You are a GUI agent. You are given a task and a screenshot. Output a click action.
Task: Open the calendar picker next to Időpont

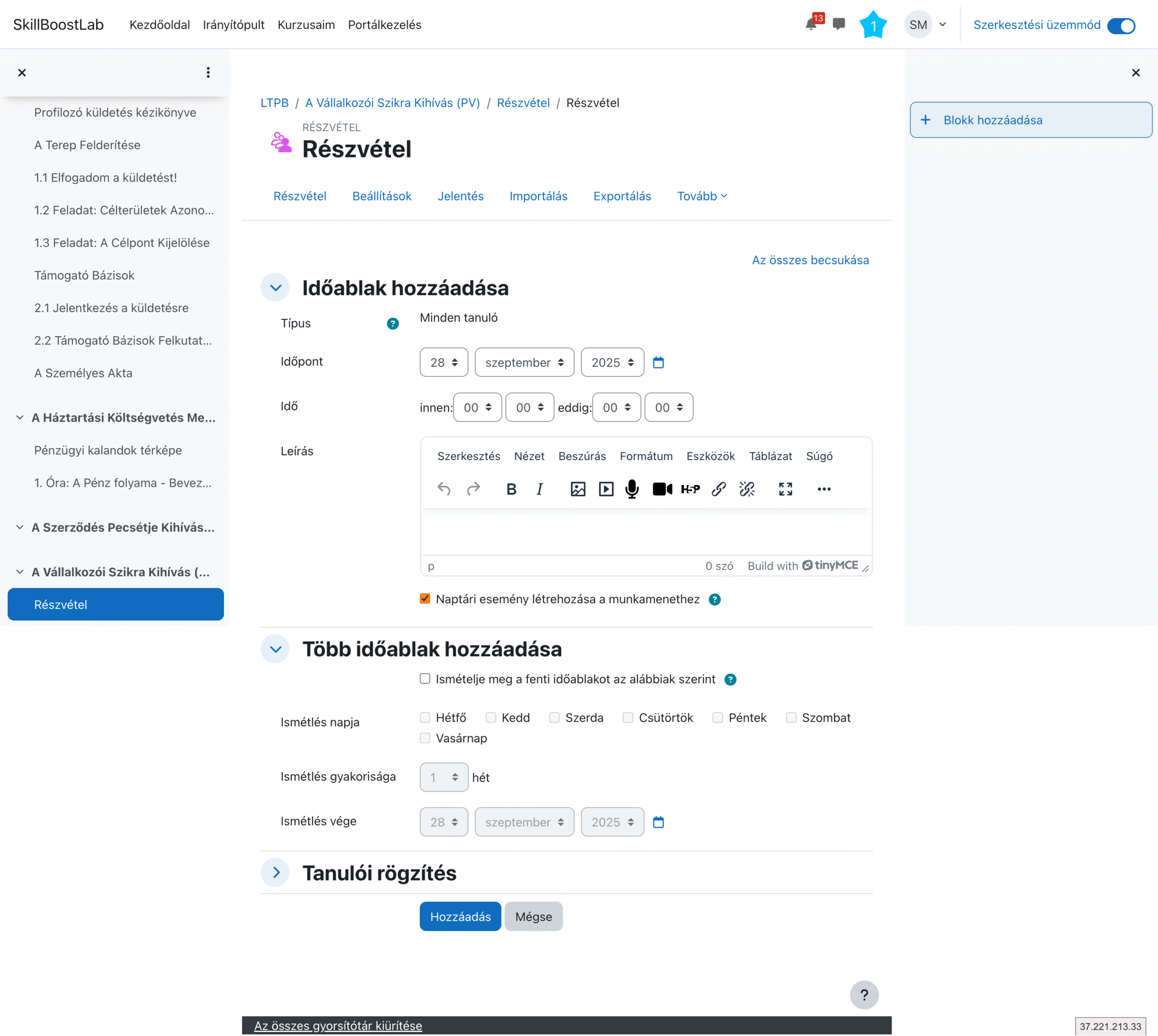click(658, 363)
